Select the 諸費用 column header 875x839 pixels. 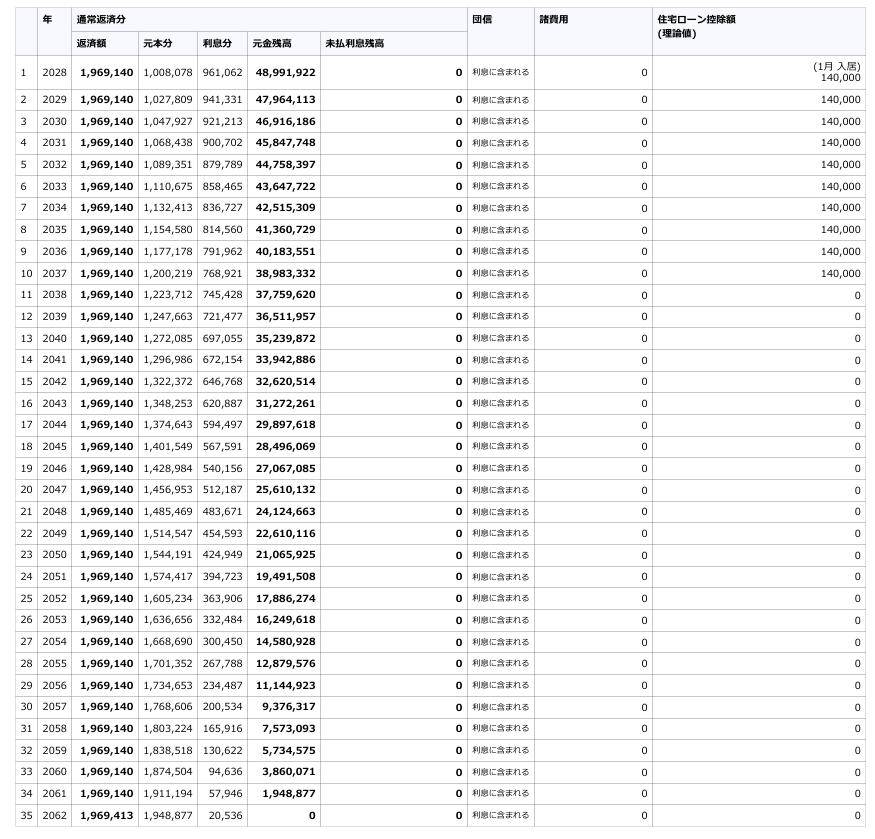554,20
